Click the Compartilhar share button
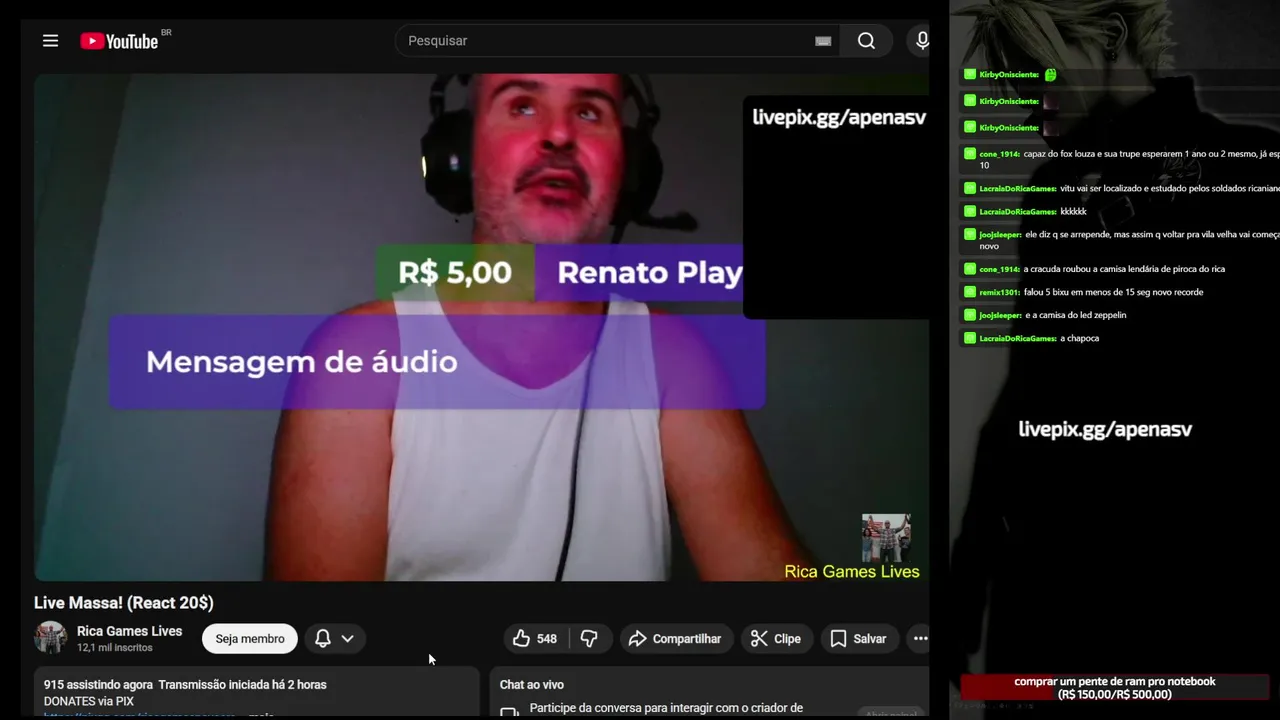 676,638
